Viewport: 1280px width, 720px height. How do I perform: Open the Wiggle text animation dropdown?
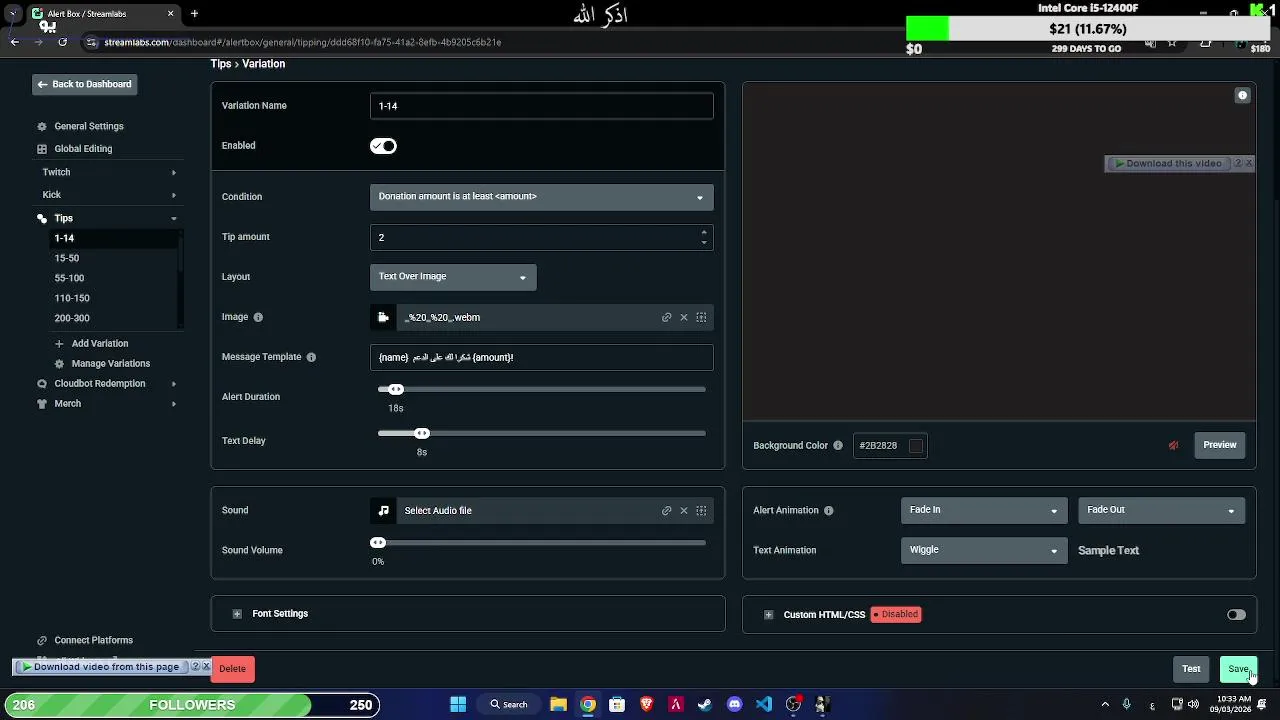coord(984,550)
